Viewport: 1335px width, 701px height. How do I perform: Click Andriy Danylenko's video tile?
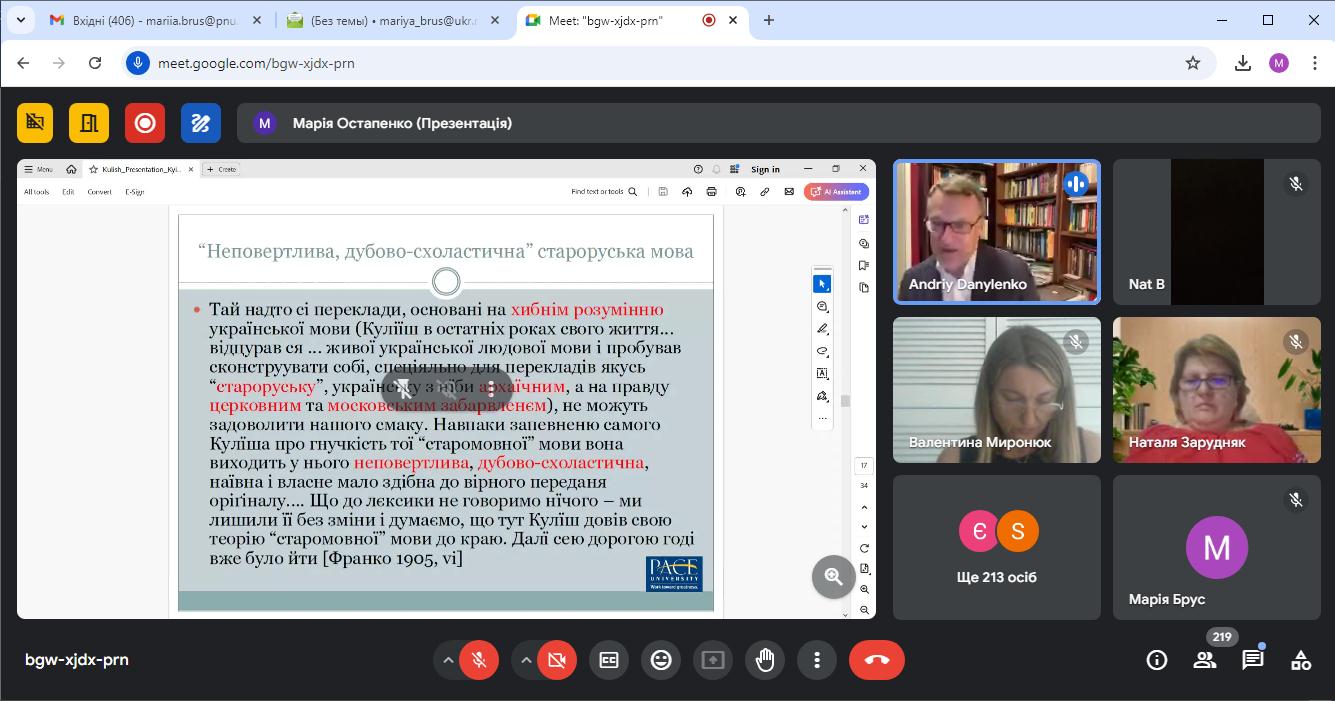click(996, 232)
